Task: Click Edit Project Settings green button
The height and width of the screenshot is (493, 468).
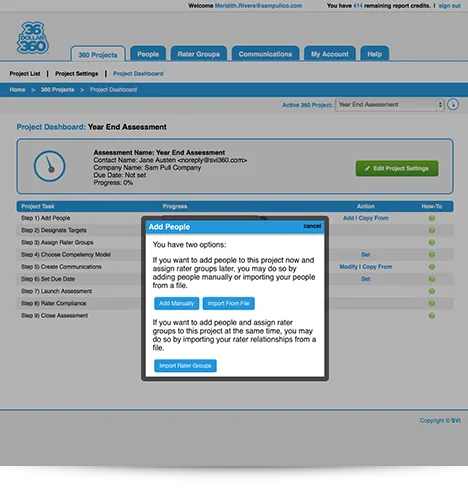Action: [397, 168]
